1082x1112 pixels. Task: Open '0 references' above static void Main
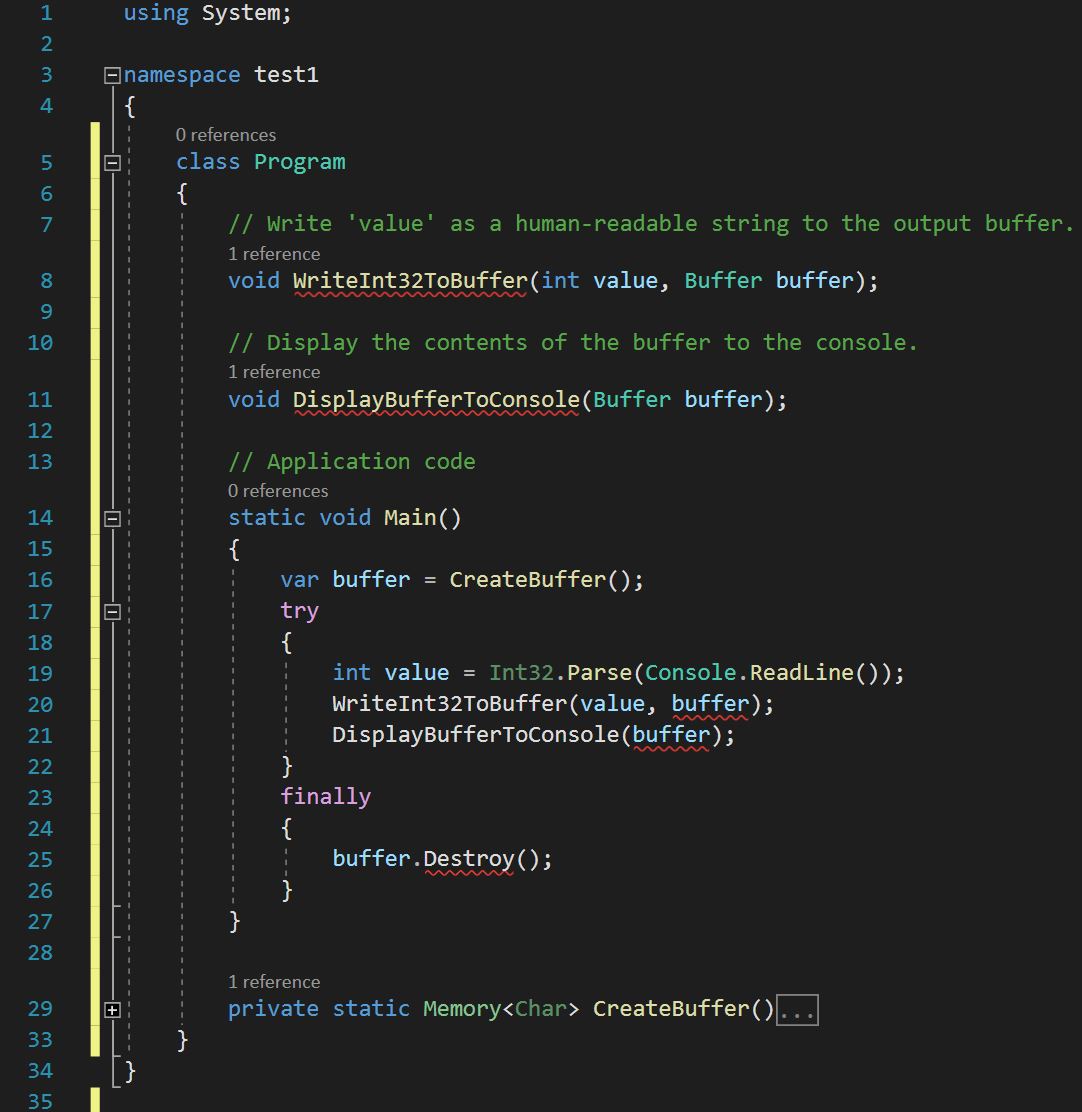click(x=277, y=491)
